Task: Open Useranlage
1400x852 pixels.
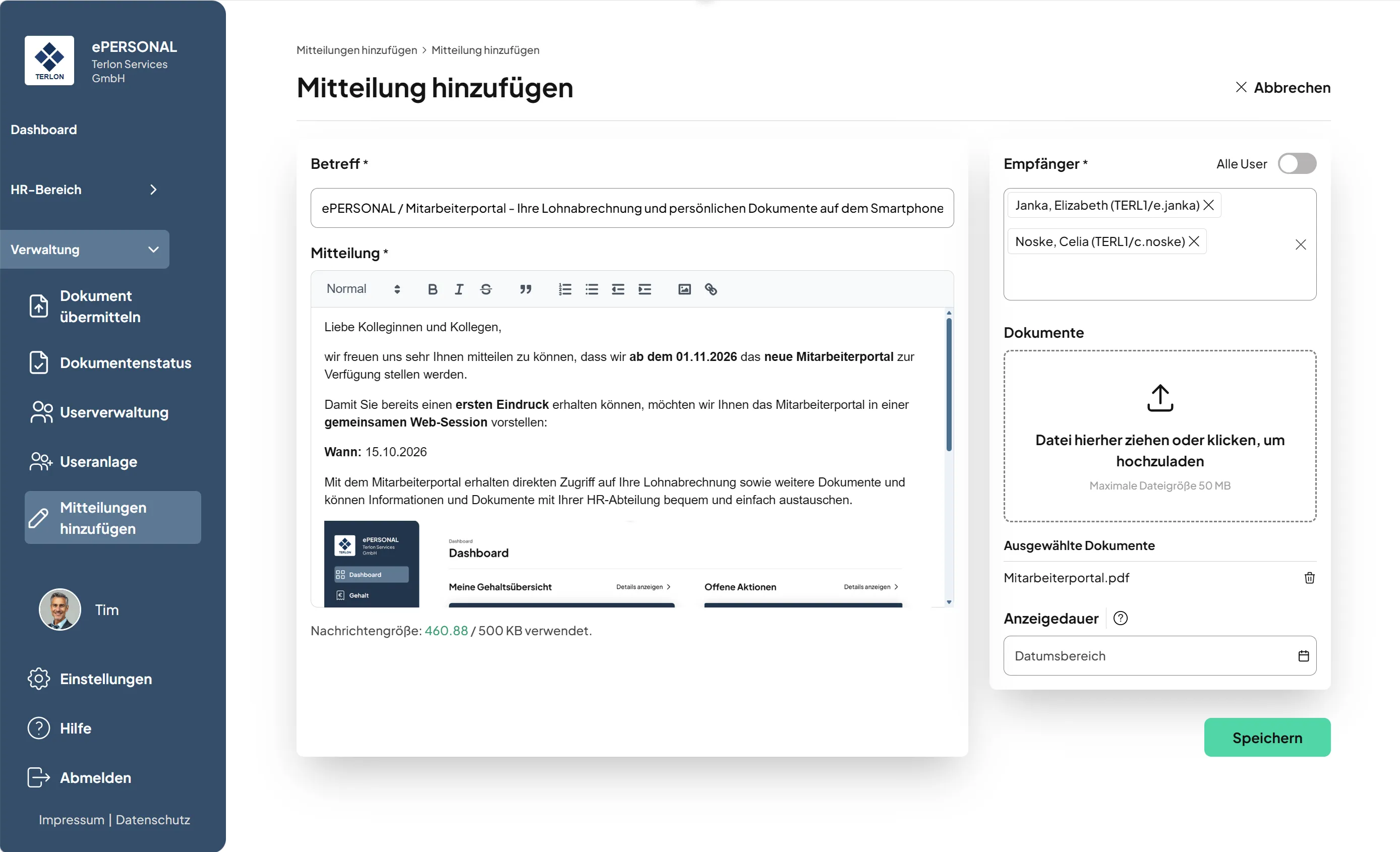Action: coord(112,462)
